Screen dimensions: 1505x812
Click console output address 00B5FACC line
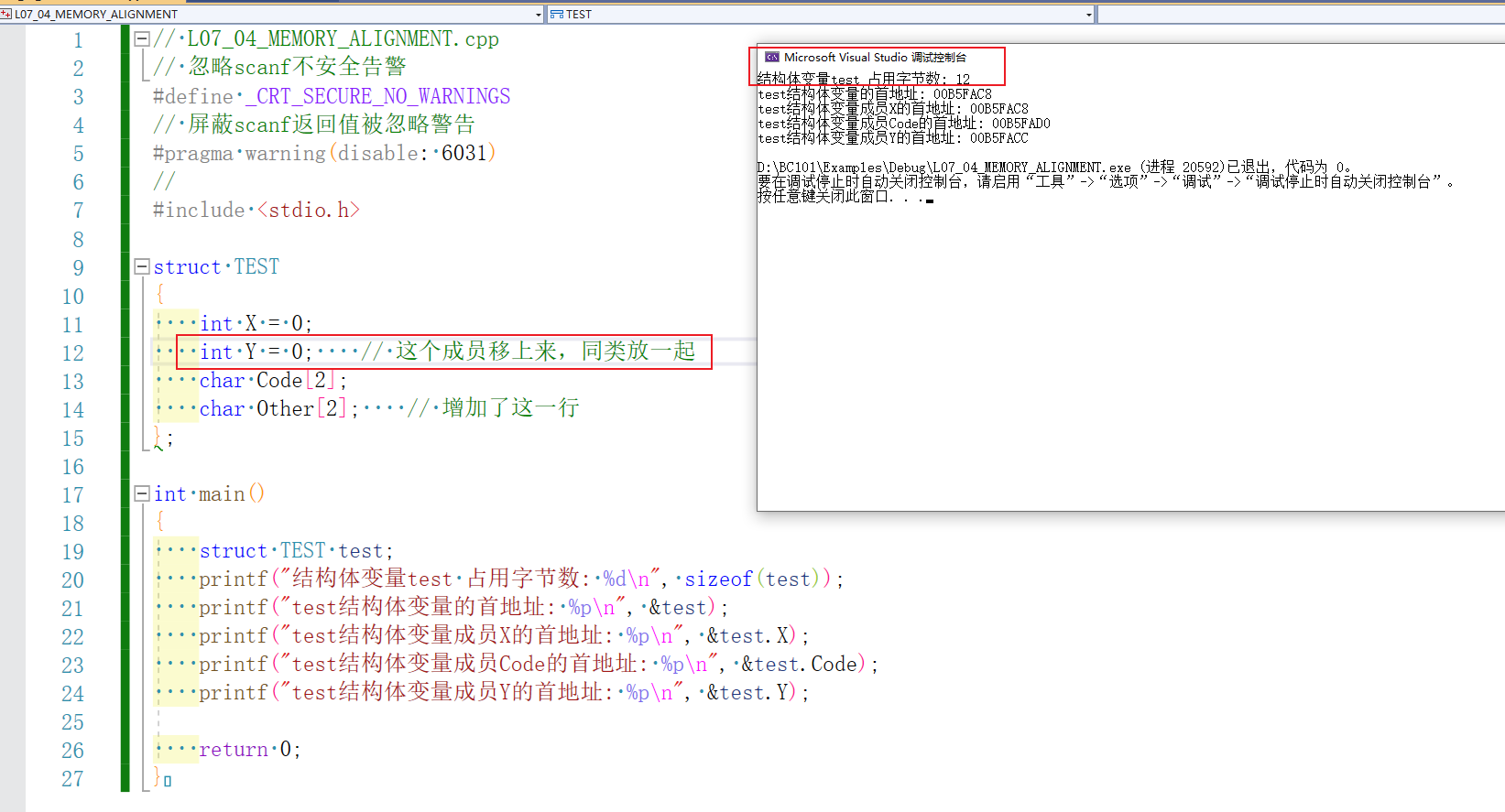(893, 138)
